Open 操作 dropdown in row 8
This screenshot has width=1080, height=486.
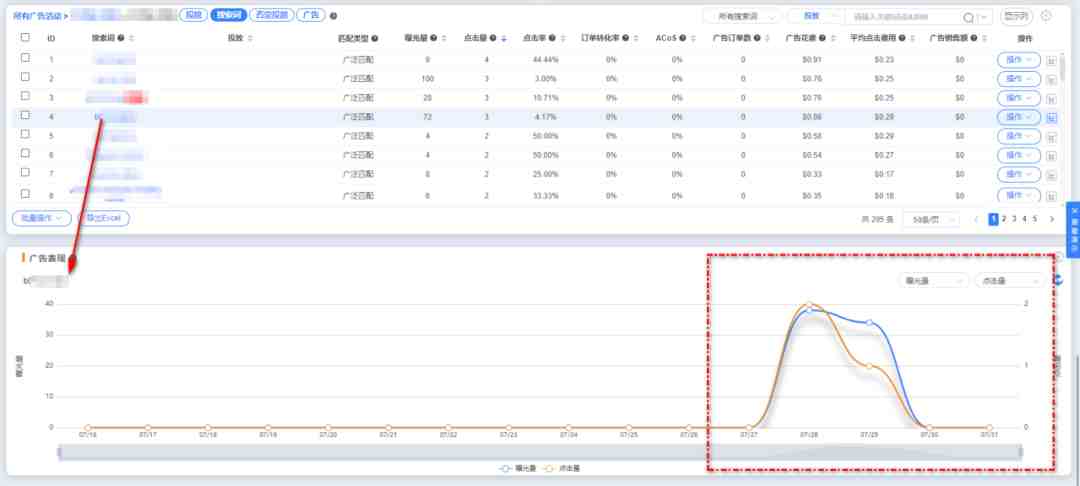(1019, 196)
